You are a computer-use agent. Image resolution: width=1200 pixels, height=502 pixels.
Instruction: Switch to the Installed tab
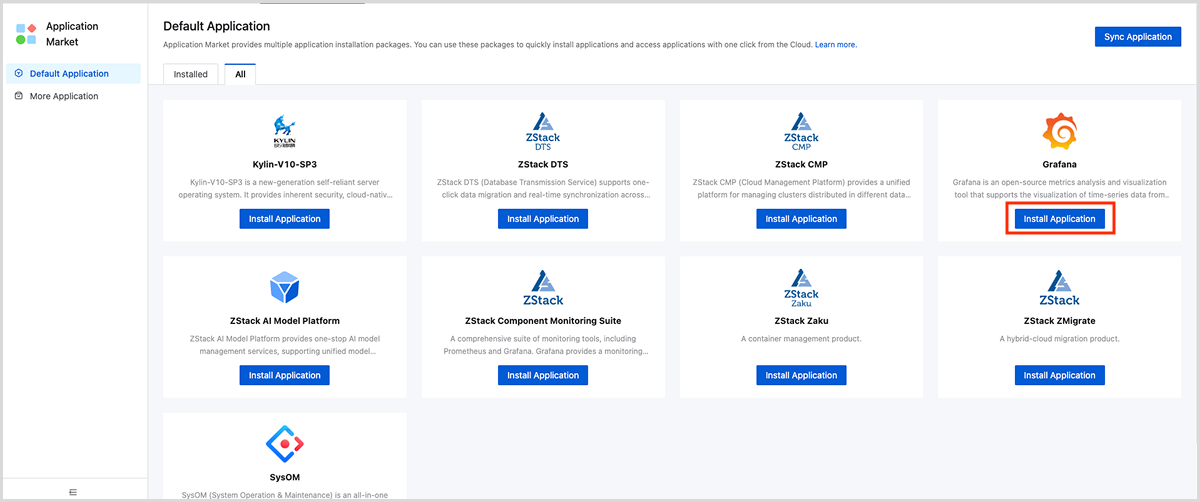(191, 74)
